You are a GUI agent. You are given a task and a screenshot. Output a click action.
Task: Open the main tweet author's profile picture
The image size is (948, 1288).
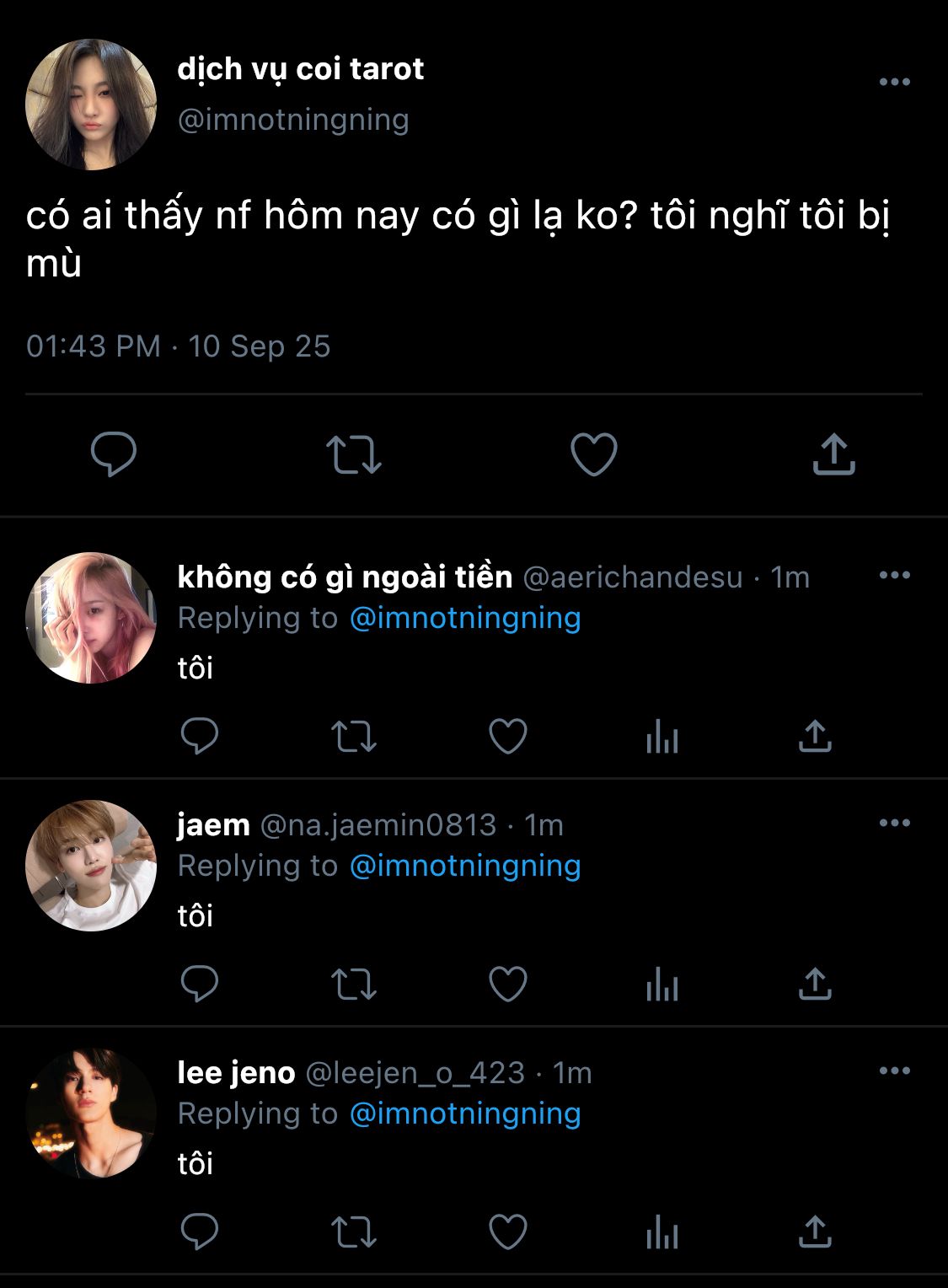point(91,105)
